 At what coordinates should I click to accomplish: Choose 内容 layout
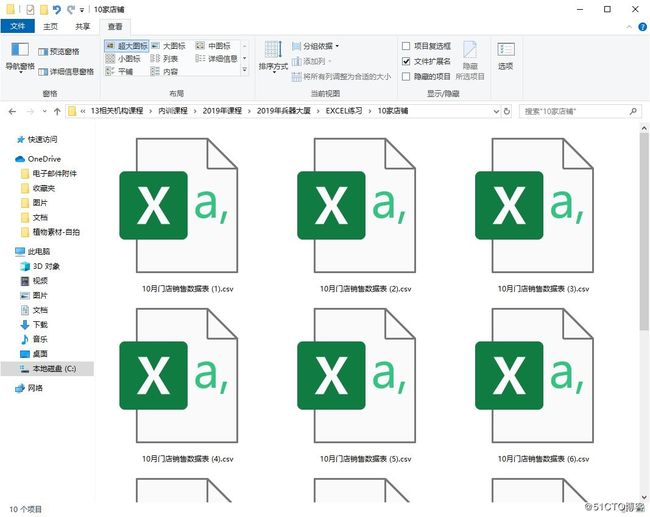(x=164, y=71)
